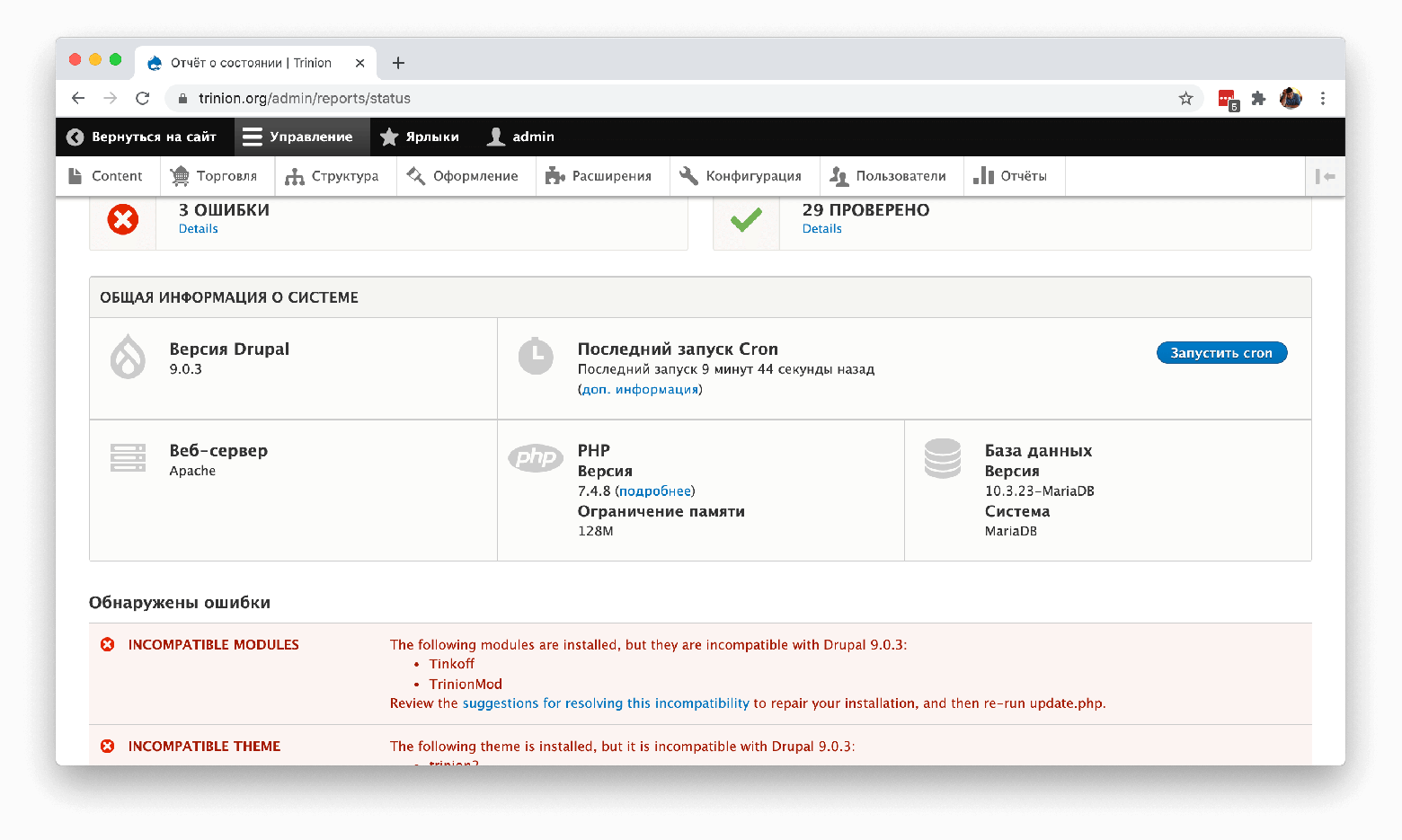Close the Отчёт о состоянии tab
The width and height of the screenshot is (1402, 840).
[x=359, y=63]
